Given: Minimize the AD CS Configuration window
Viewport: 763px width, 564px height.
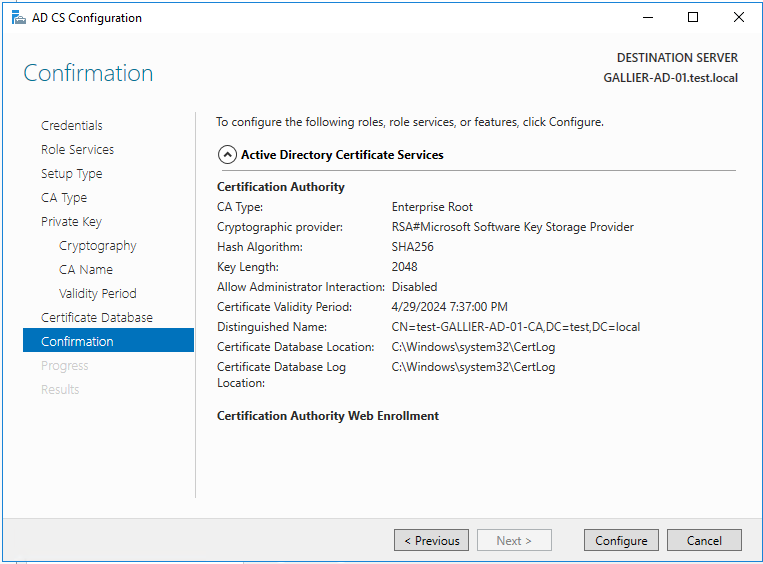Looking at the screenshot, I should (648, 18).
